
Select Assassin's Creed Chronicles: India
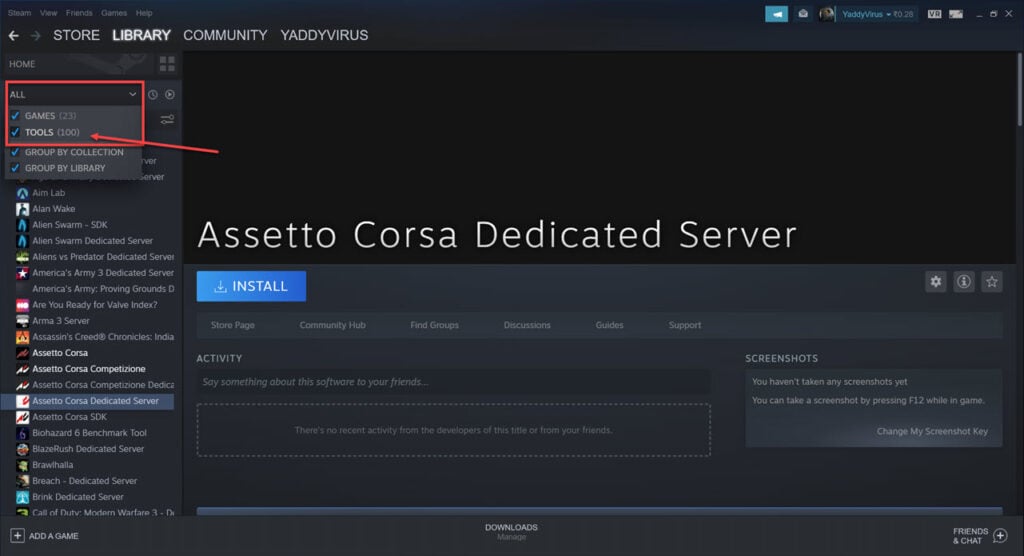click(103, 337)
